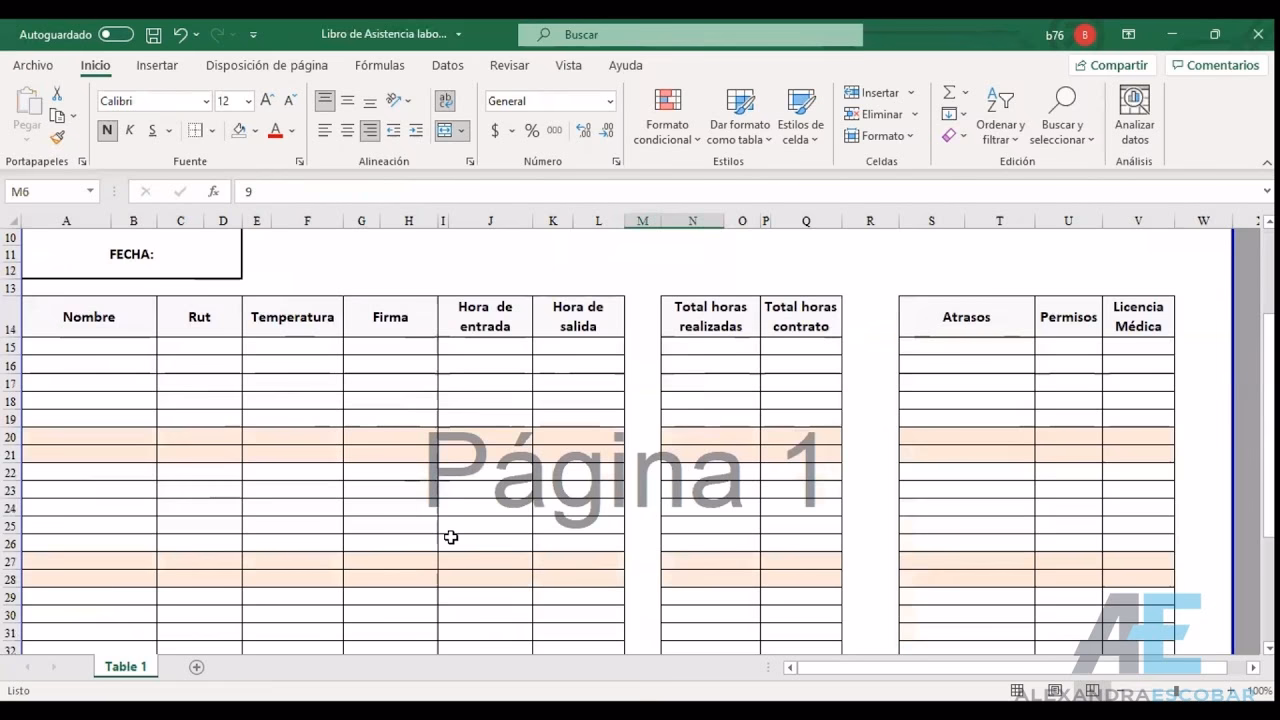Click the AutoSum sigma icon
The height and width of the screenshot is (720, 1280).
(x=949, y=93)
